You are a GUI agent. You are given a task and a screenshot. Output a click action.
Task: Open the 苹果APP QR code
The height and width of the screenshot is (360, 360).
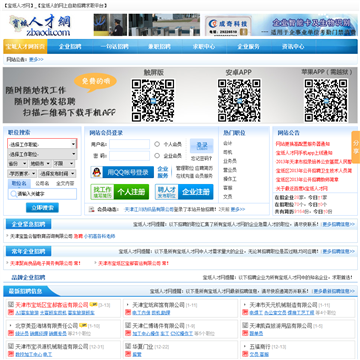pos(326,100)
